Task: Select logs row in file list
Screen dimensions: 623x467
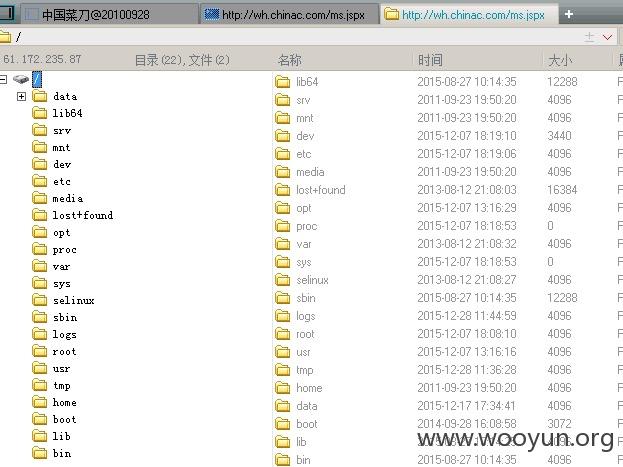Action: point(447,316)
